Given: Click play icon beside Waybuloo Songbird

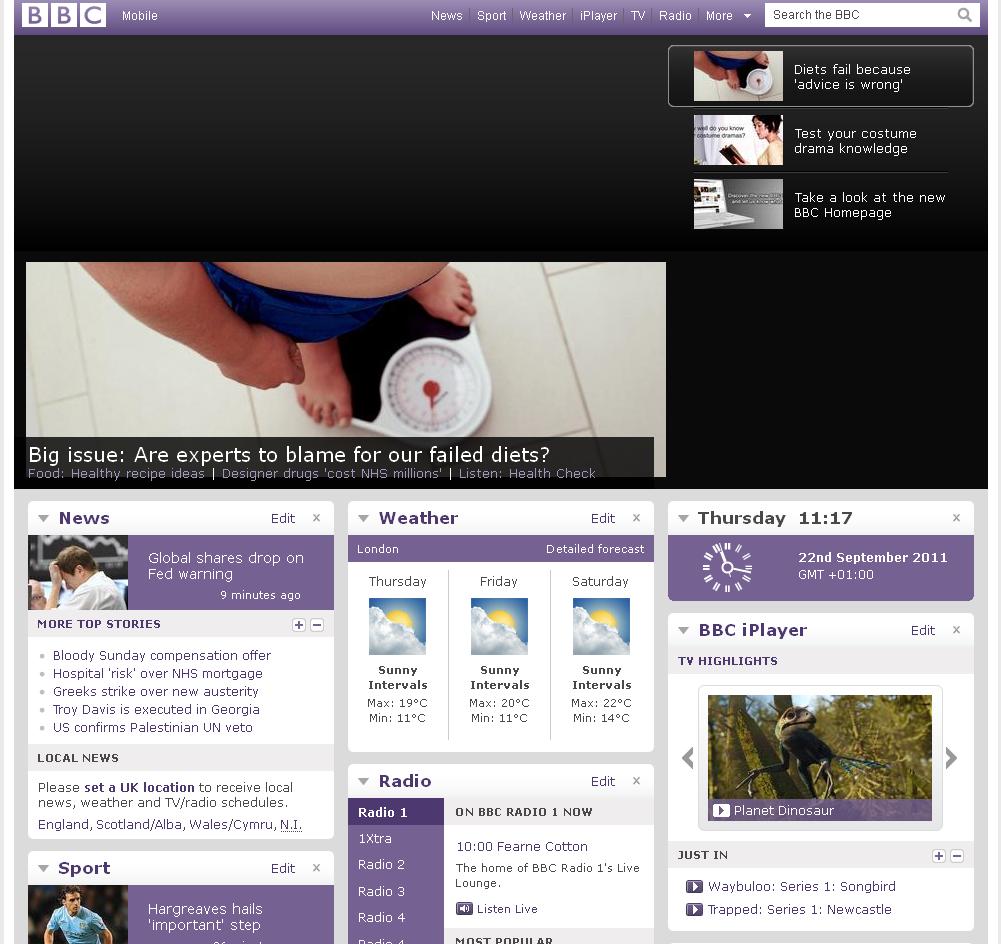Looking at the screenshot, I should click(694, 887).
